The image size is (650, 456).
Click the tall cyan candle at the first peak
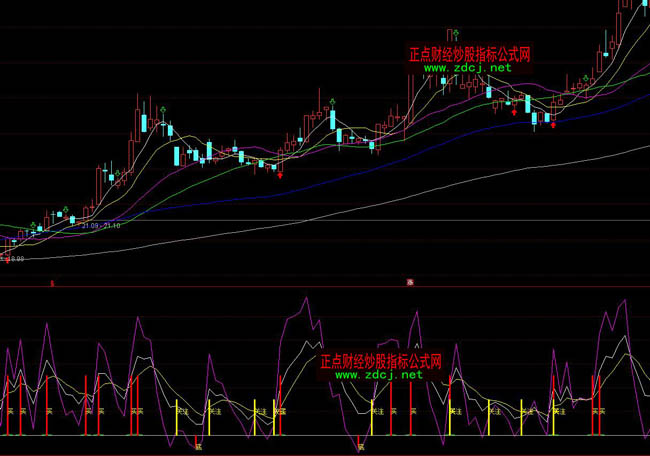pos(145,122)
